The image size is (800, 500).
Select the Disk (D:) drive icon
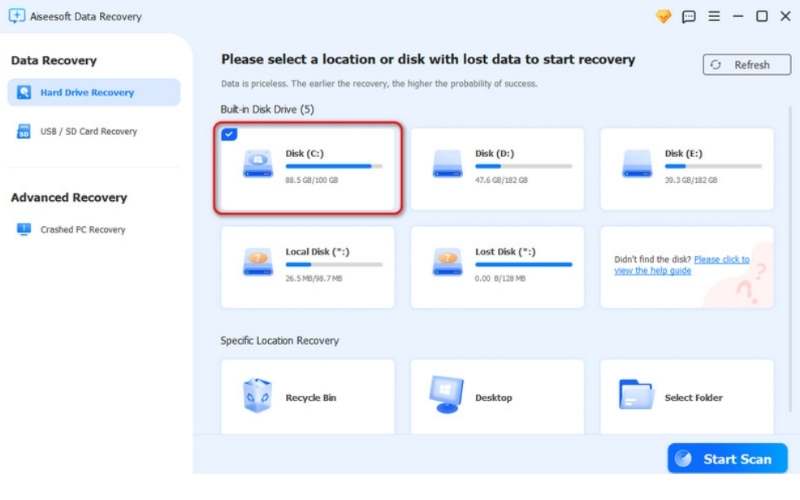point(447,163)
